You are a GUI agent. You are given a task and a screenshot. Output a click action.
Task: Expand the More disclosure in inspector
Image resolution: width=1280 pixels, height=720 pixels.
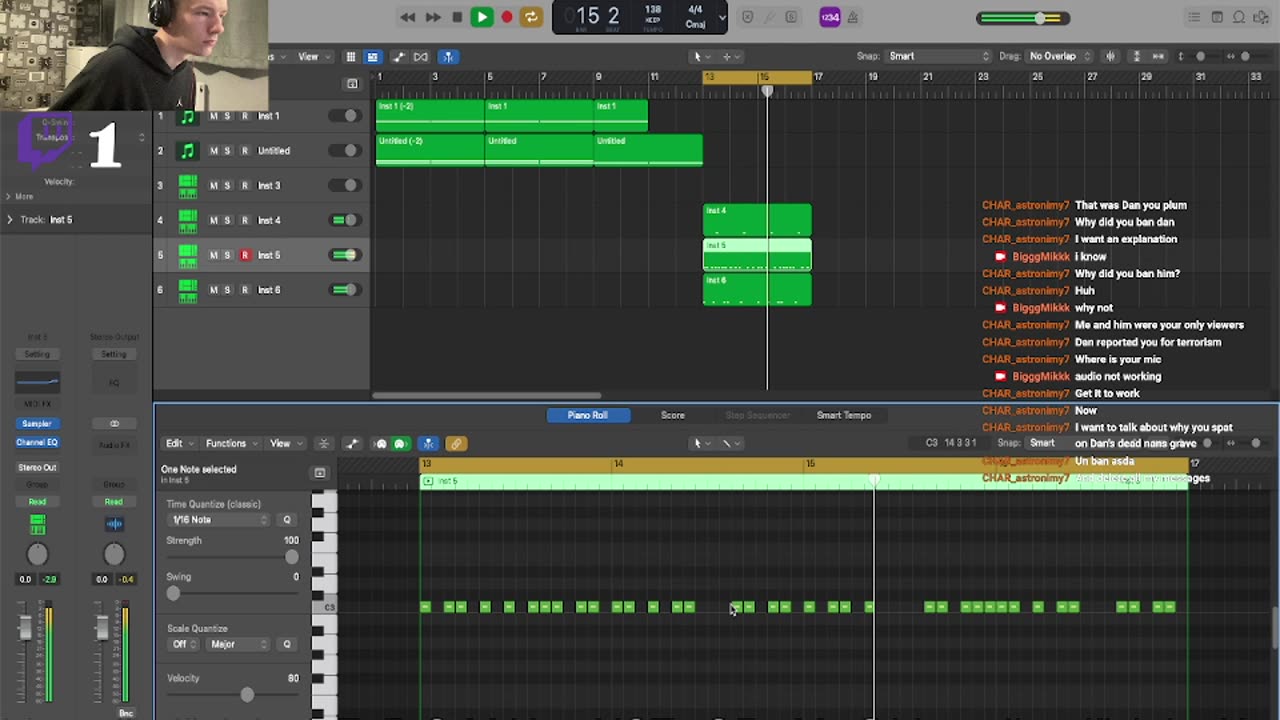[8, 196]
